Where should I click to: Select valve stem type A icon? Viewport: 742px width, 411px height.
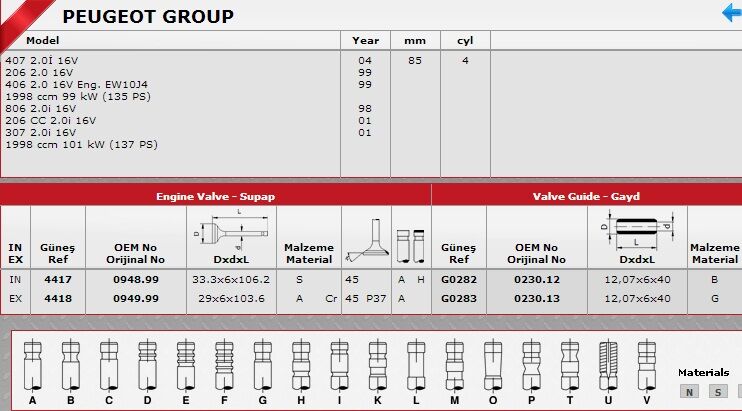[33, 364]
